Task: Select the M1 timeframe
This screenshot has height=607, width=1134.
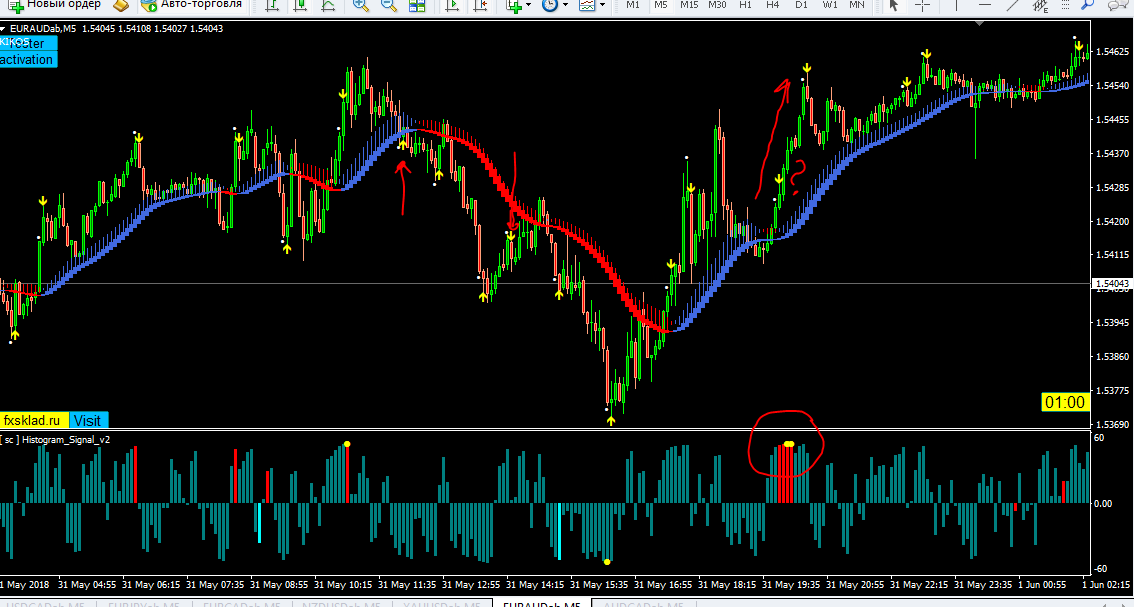Action: point(633,5)
